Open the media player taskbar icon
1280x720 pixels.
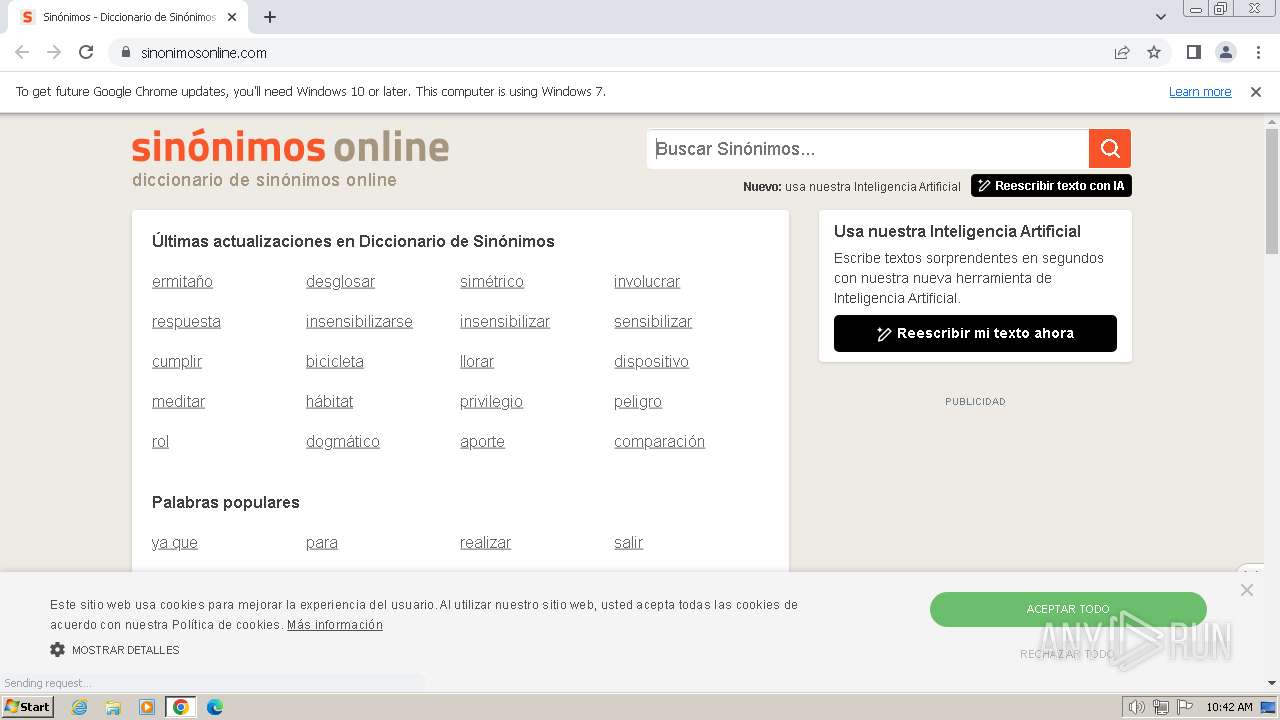point(147,707)
